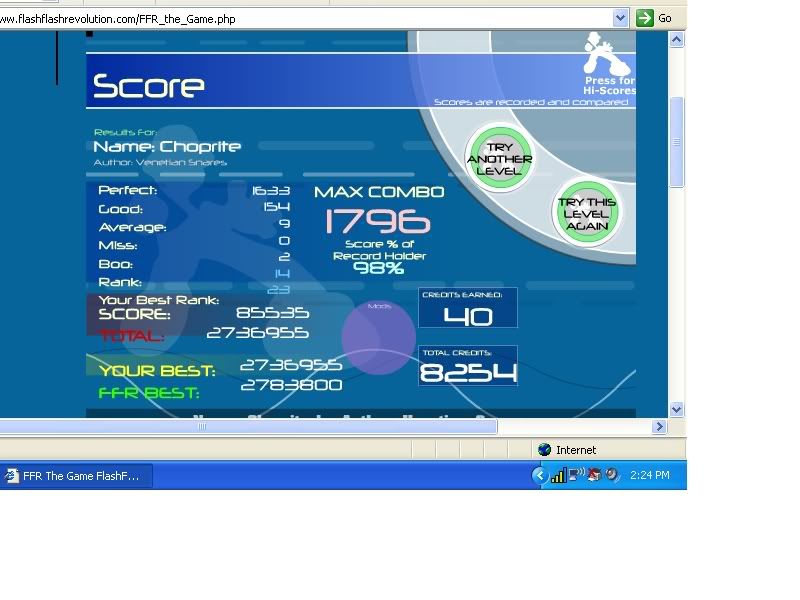Click the Credits Earned 40 box
Viewport: 800px width, 600px height.
pos(468,309)
